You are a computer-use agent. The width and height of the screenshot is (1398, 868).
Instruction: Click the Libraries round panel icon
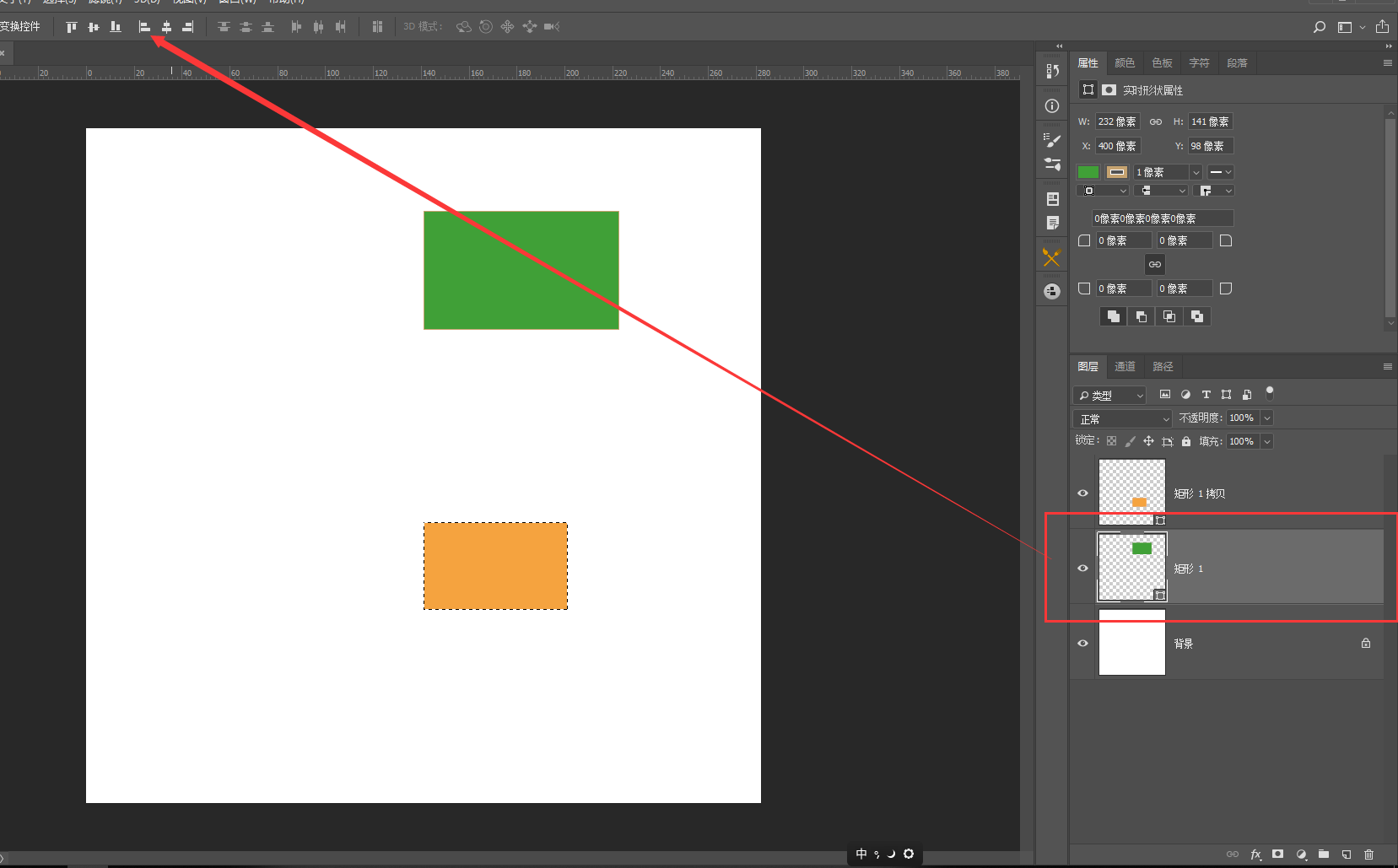tap(1051, 291)
